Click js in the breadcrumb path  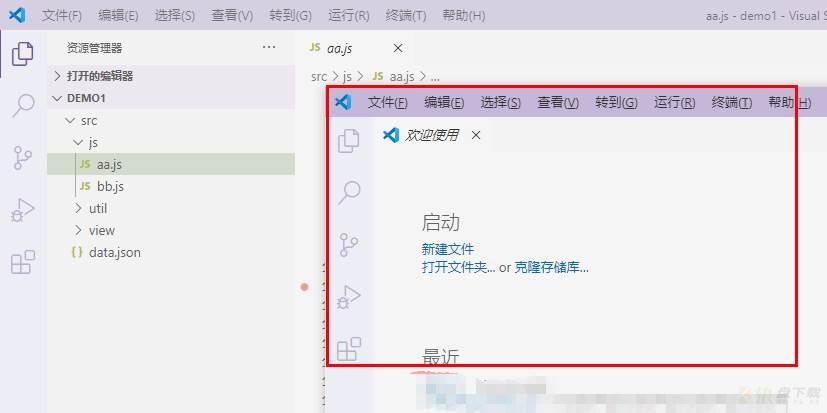click(347, 76)
